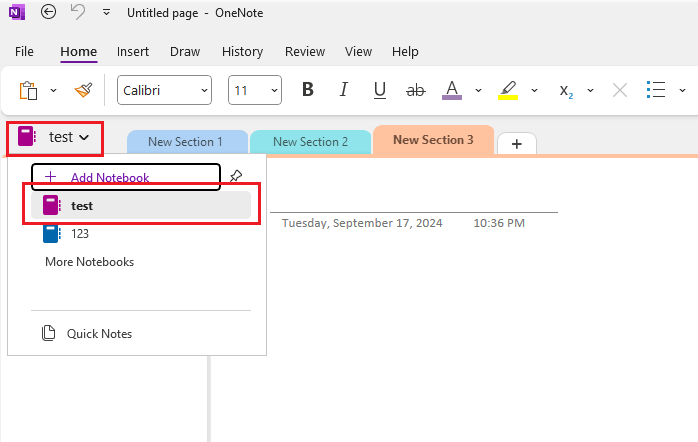Open the View ribbon tab
Image resolution: width=698 pixels, height=442 pixels.
(358, 52)
